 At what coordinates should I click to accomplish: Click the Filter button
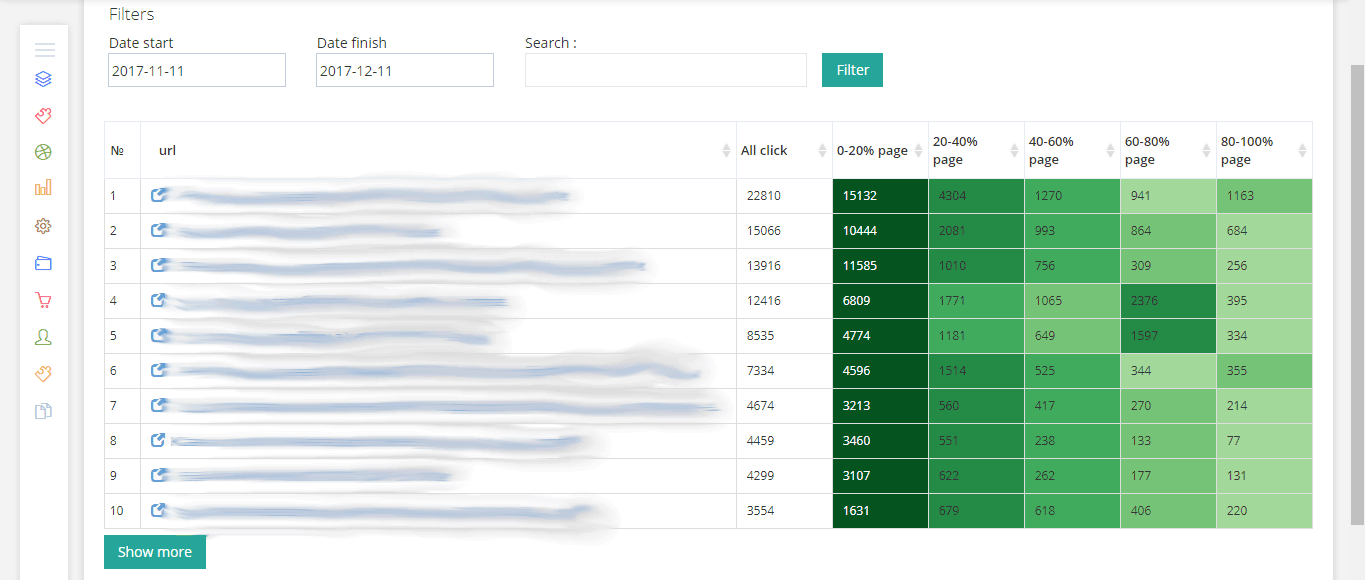852,70
